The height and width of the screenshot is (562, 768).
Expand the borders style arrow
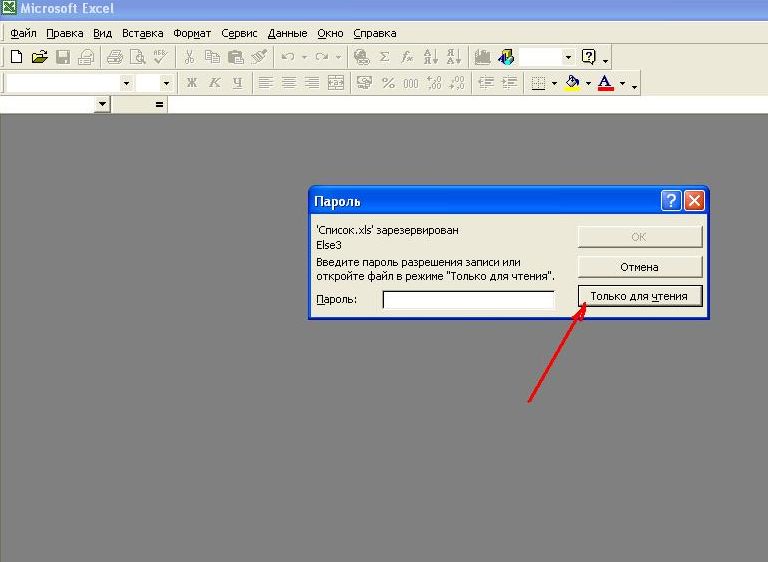554,83
